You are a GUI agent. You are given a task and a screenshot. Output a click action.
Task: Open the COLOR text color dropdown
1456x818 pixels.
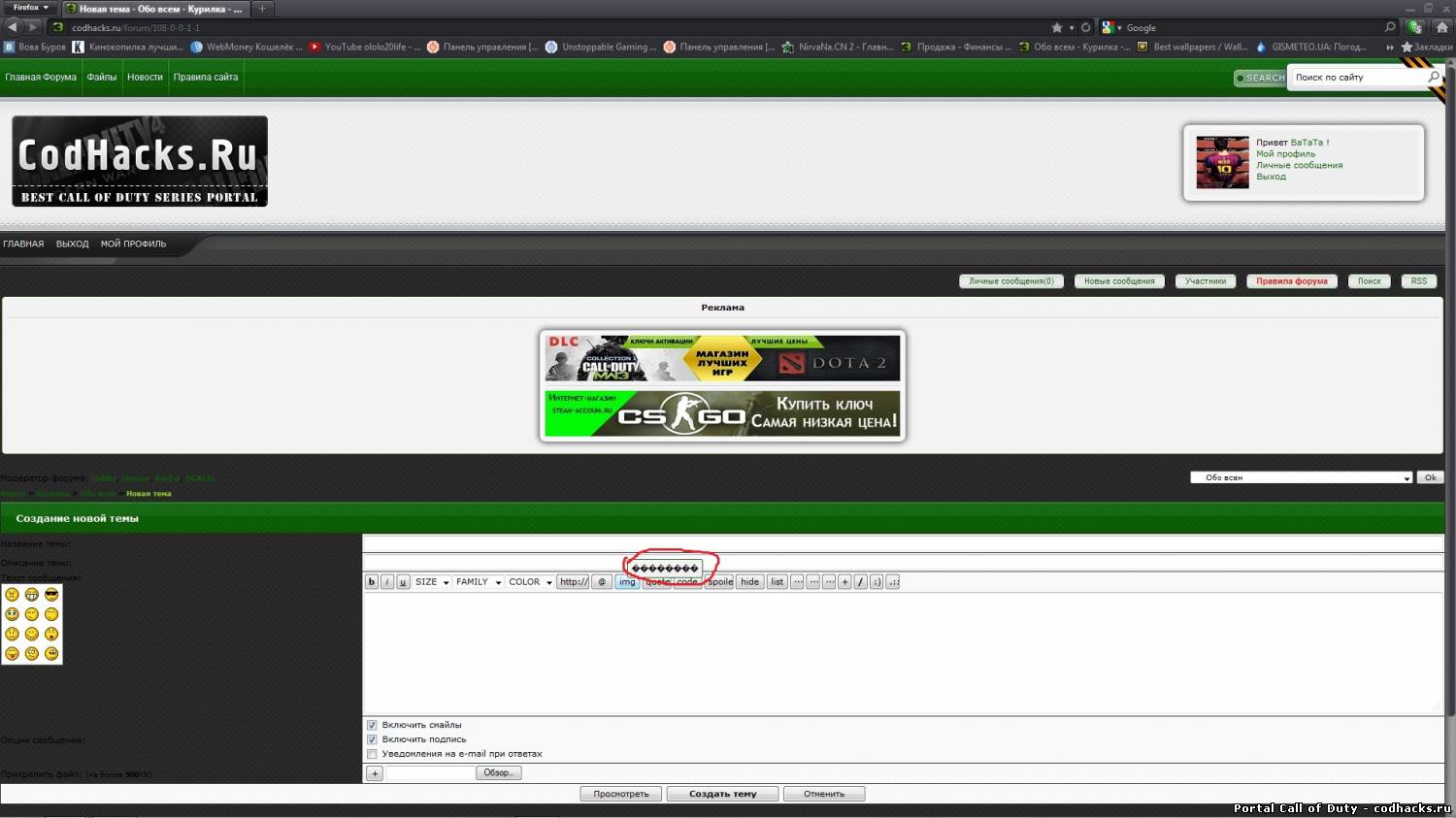coord(530,582)
